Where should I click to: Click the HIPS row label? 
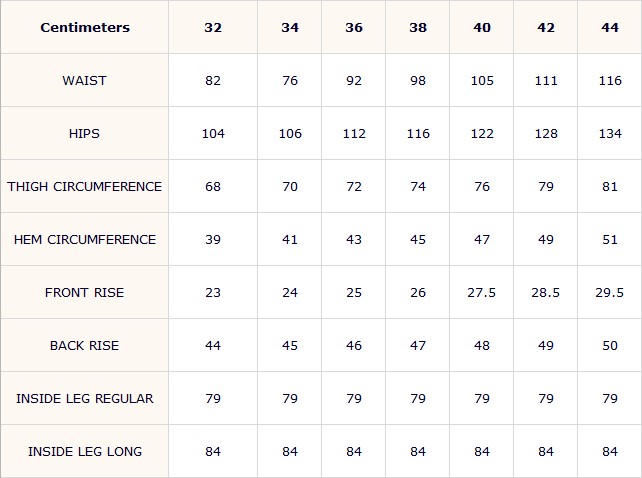pos(84,134)
